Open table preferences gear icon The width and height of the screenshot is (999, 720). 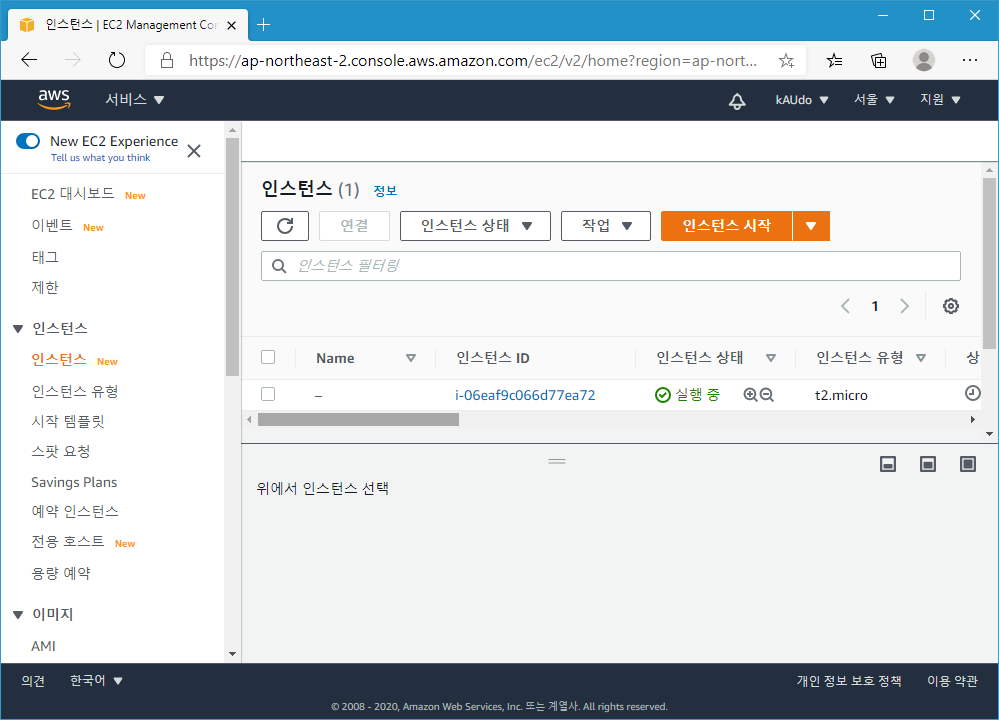(x=951, y=306)
